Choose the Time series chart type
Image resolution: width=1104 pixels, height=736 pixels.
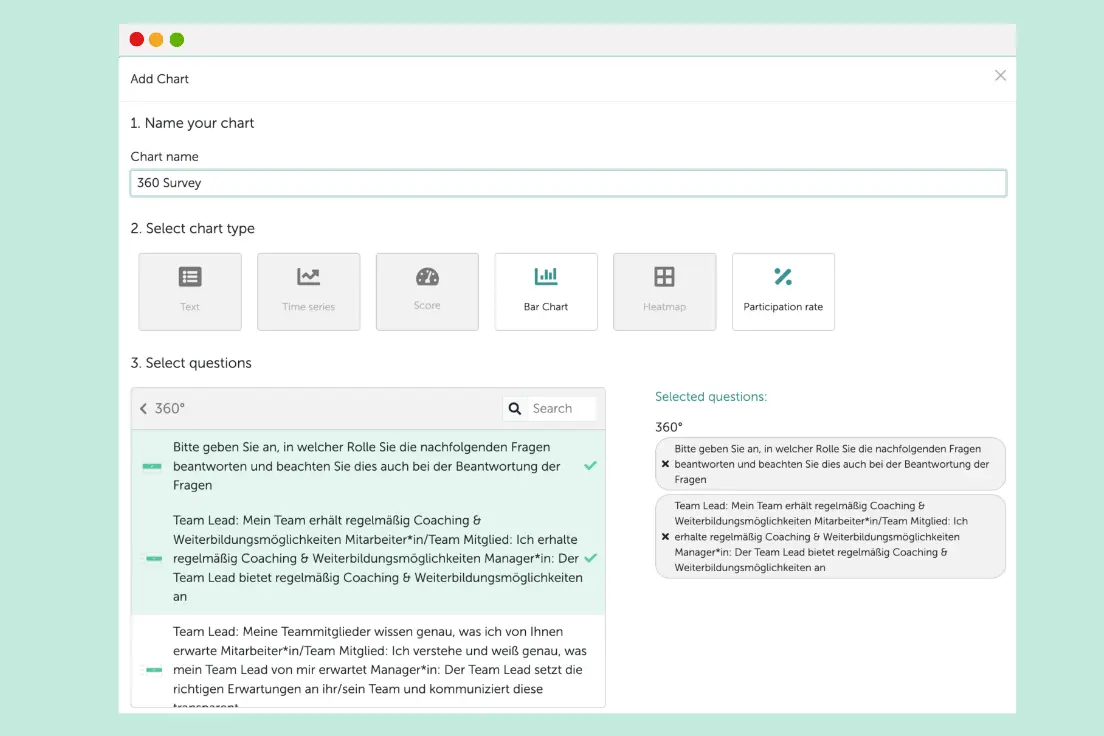click(308, 292)
